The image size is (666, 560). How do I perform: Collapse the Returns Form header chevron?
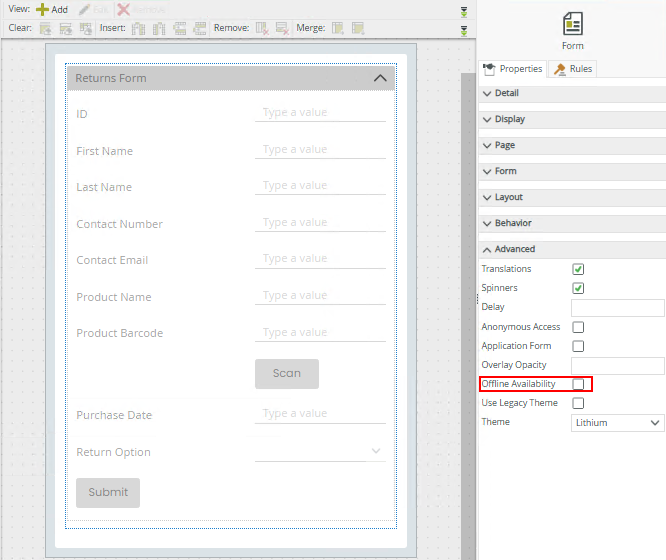pyautogui.click(x=380, y=78)
